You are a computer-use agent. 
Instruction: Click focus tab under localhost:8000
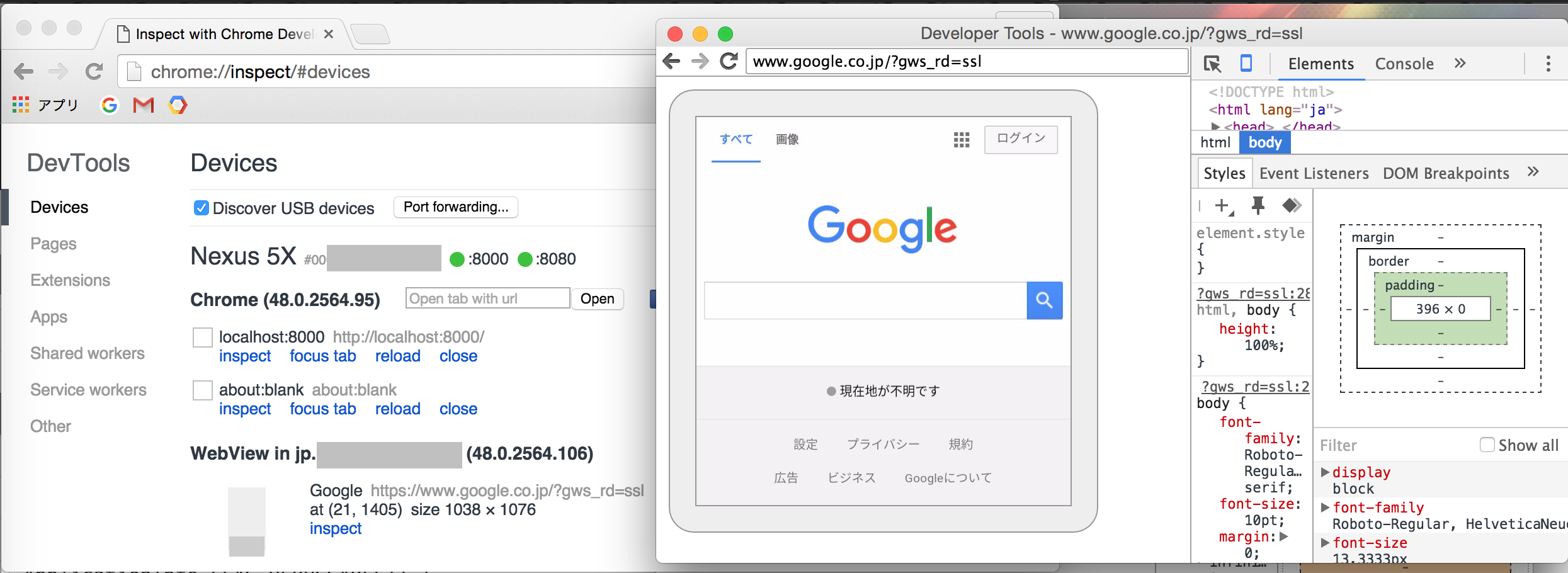coord(322,356)
